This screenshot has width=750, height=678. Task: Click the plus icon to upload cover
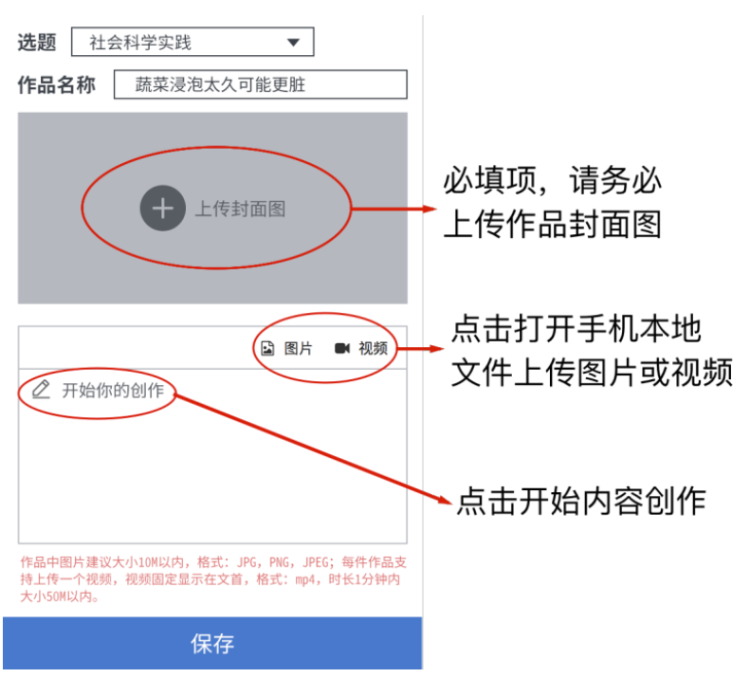(x=163, y=208)
